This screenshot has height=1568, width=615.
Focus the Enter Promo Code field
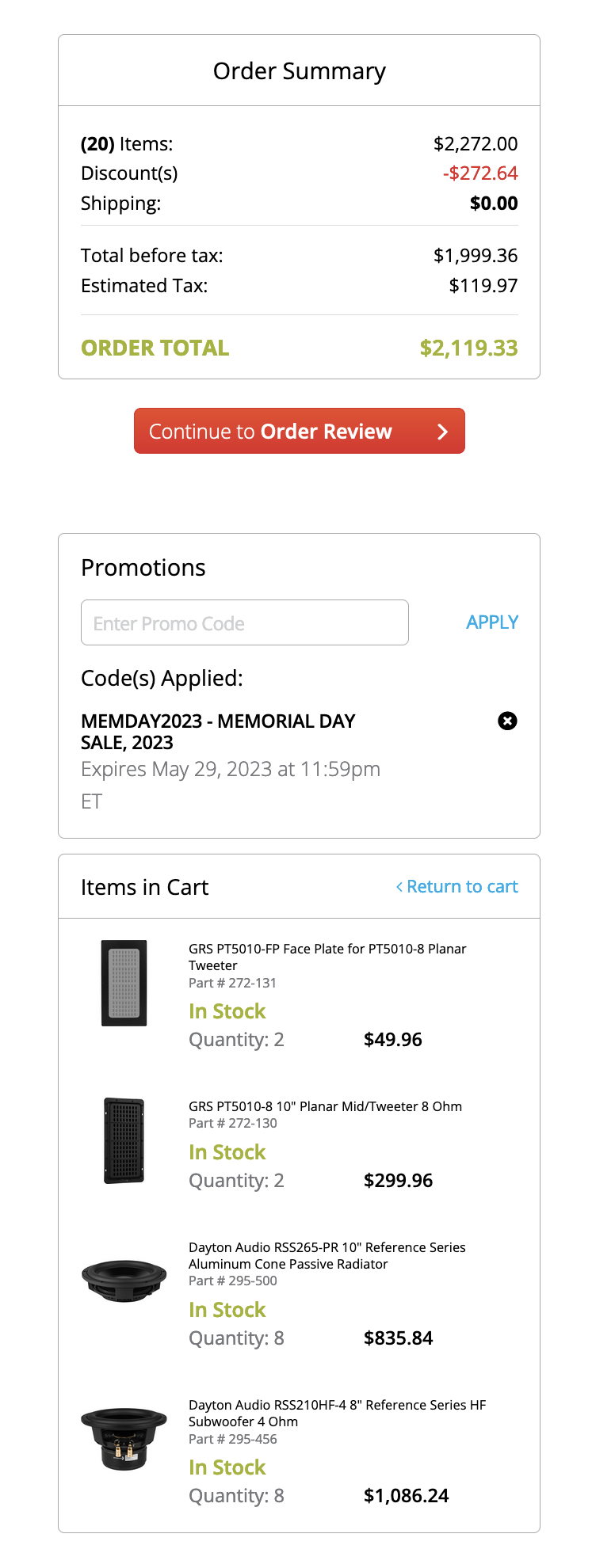point(245,622)
